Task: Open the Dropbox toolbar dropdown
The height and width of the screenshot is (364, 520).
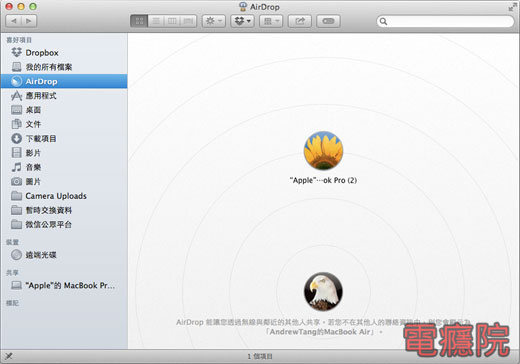Action: click(243, 21)
